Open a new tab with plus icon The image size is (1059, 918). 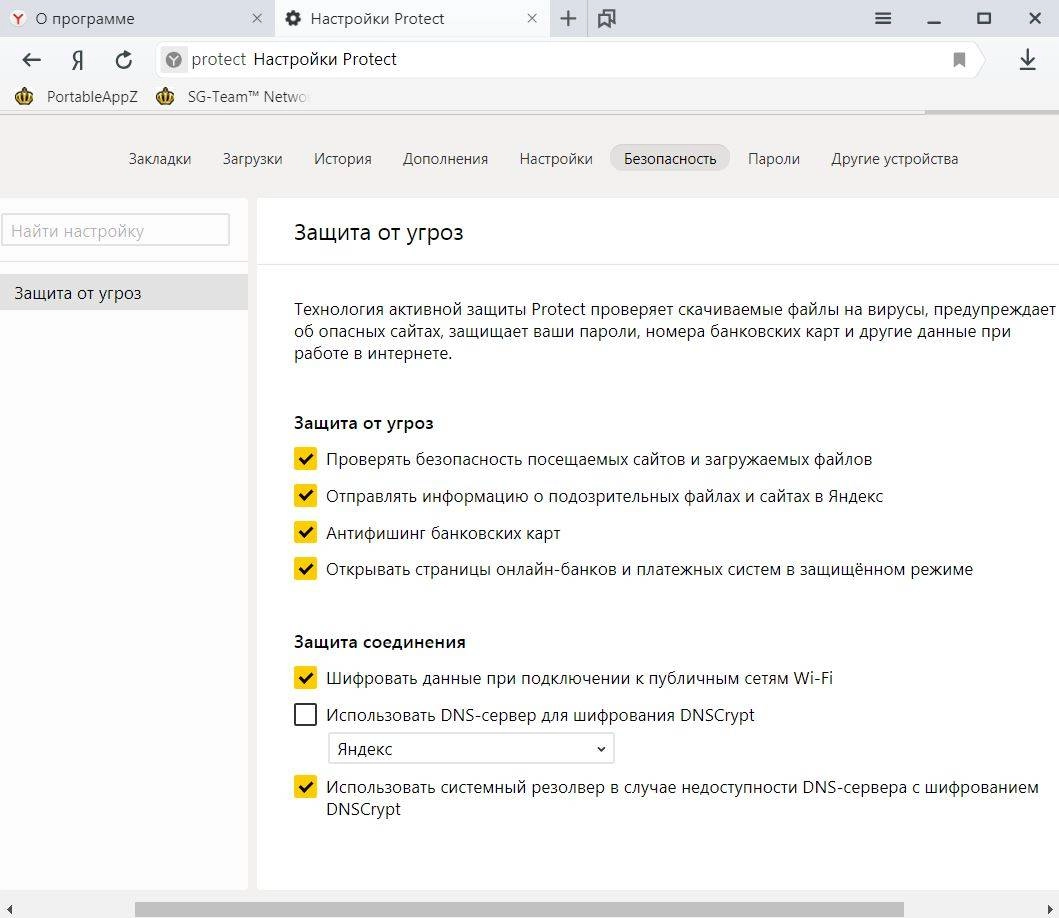[x=569, y=18]
